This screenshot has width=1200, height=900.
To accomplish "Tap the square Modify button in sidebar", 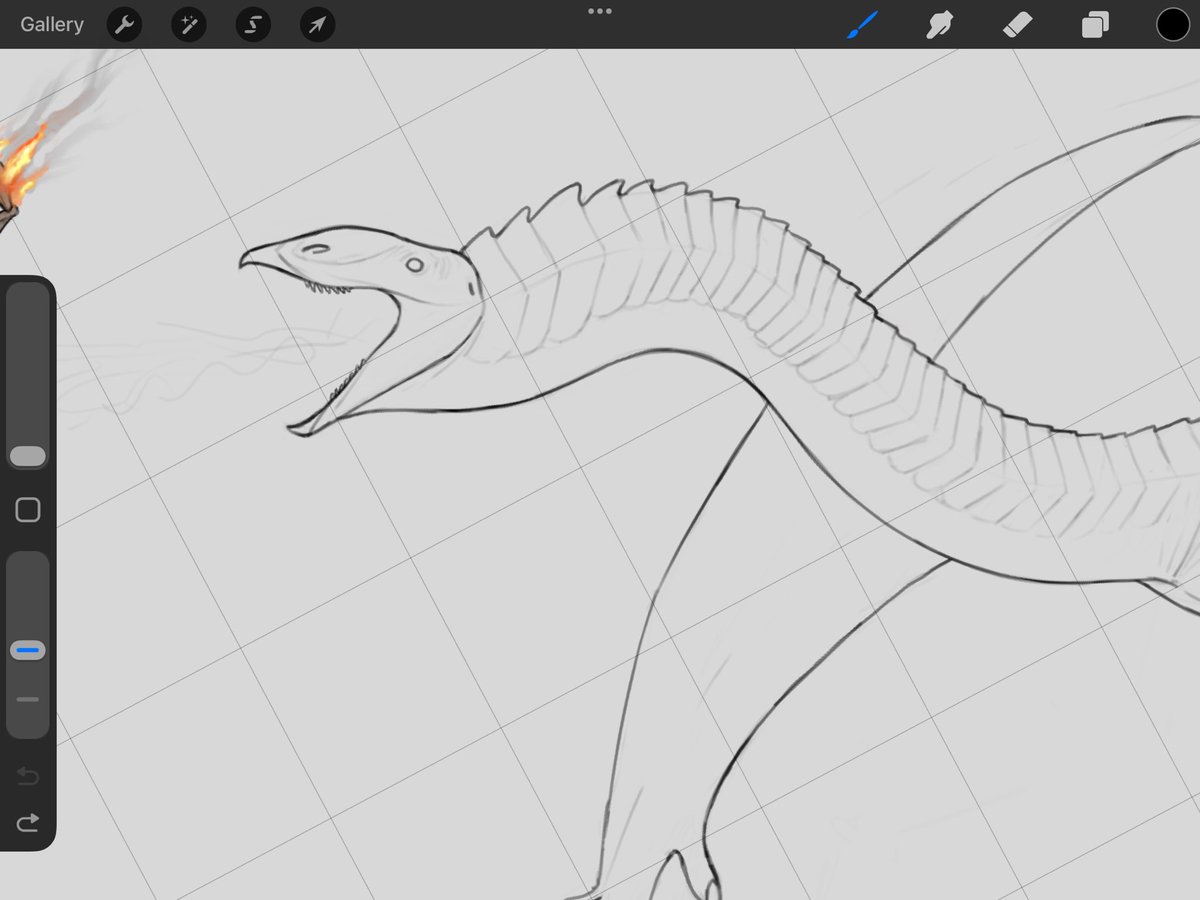I will pyautogui.click(x=28, y=510).
